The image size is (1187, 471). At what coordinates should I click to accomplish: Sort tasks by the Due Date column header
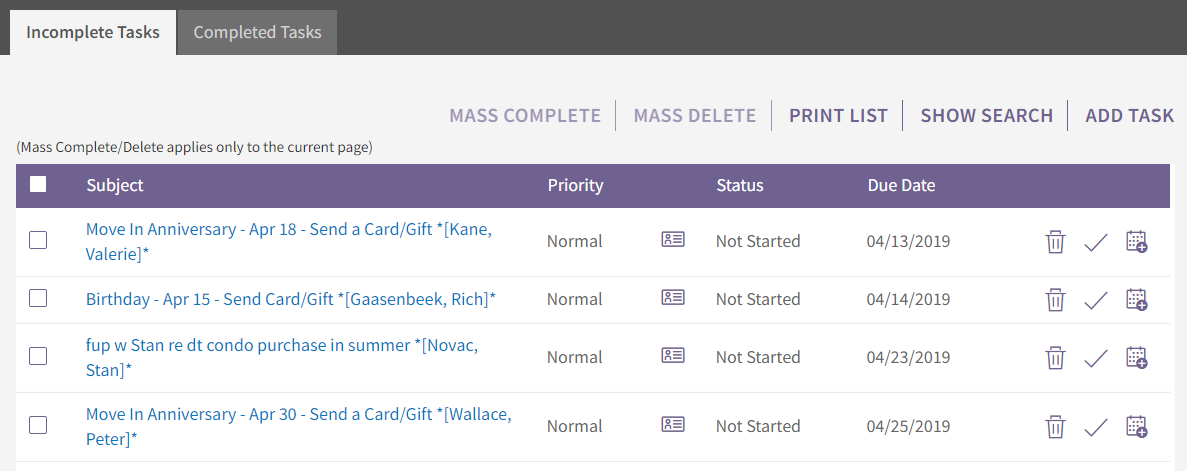point(901,186)
